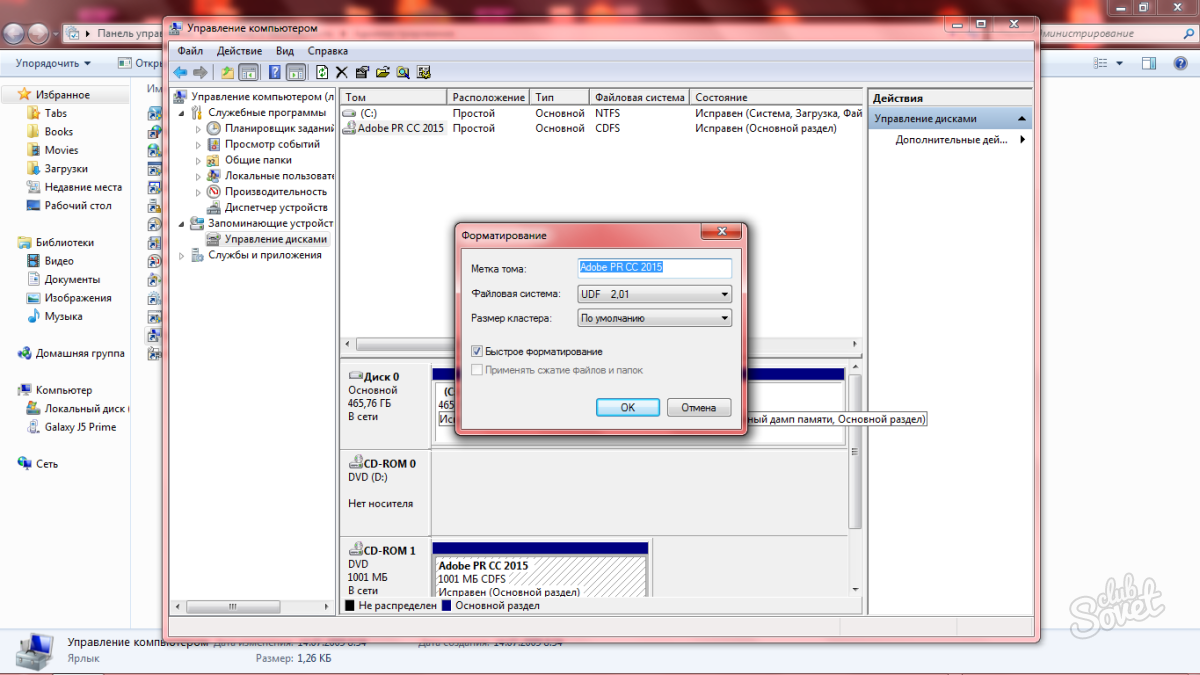Click the Refresh toolbar icon
The image size is (1200, 675).
322,72
